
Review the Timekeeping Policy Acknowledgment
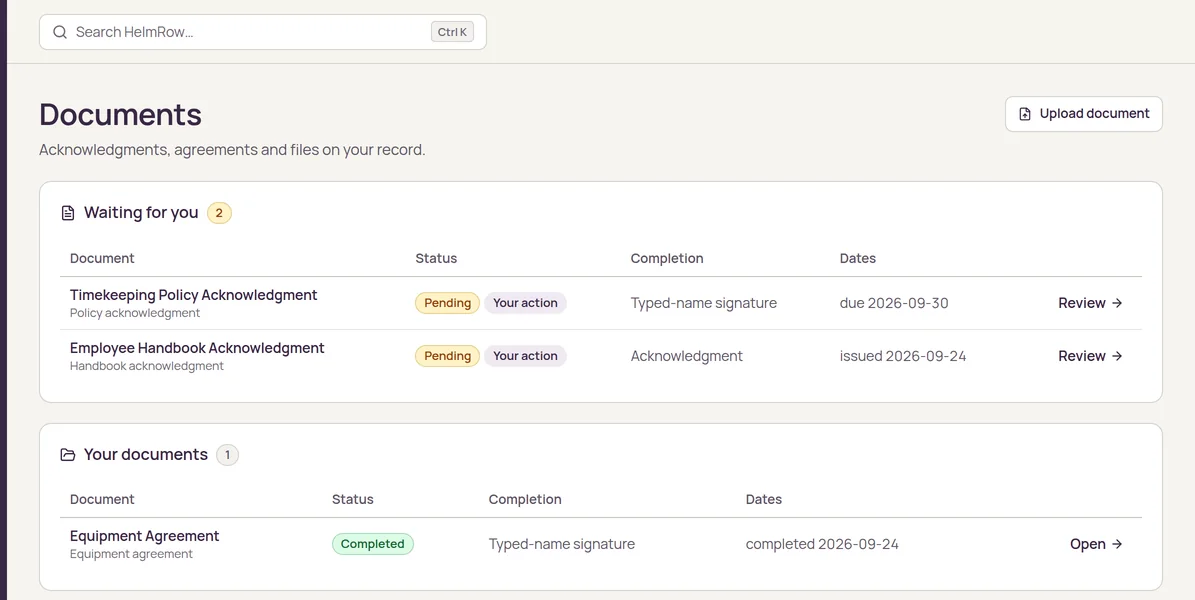tap(1091, 303)
